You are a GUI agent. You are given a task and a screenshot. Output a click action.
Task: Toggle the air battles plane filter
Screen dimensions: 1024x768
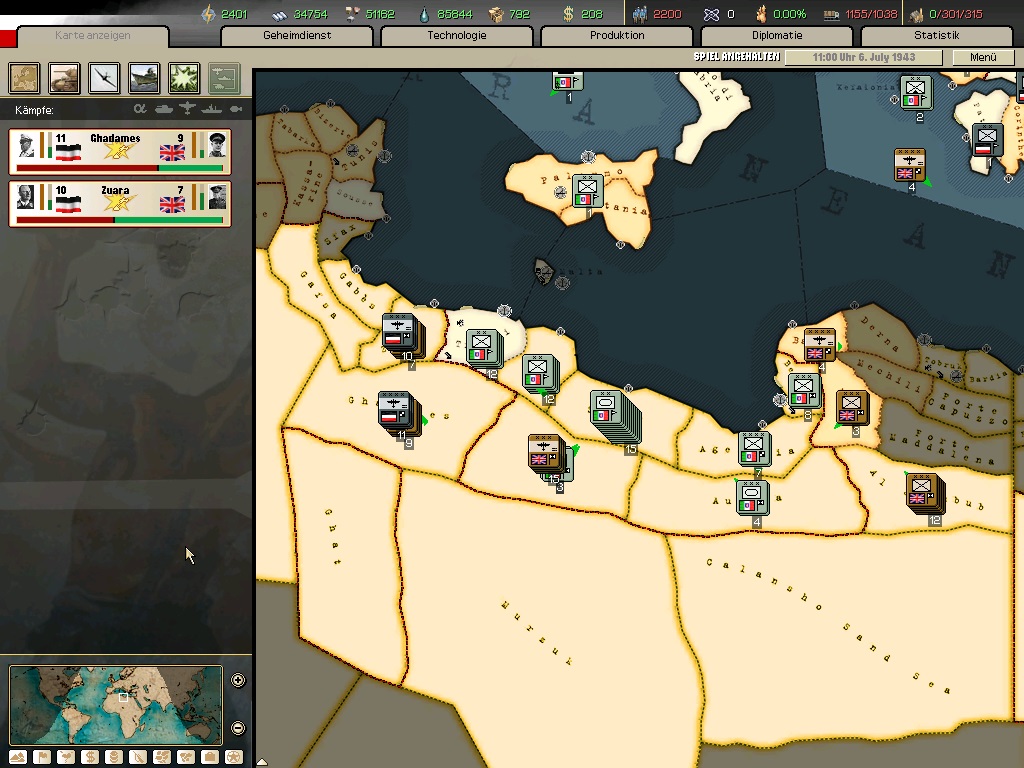click(x=188, y=109)
